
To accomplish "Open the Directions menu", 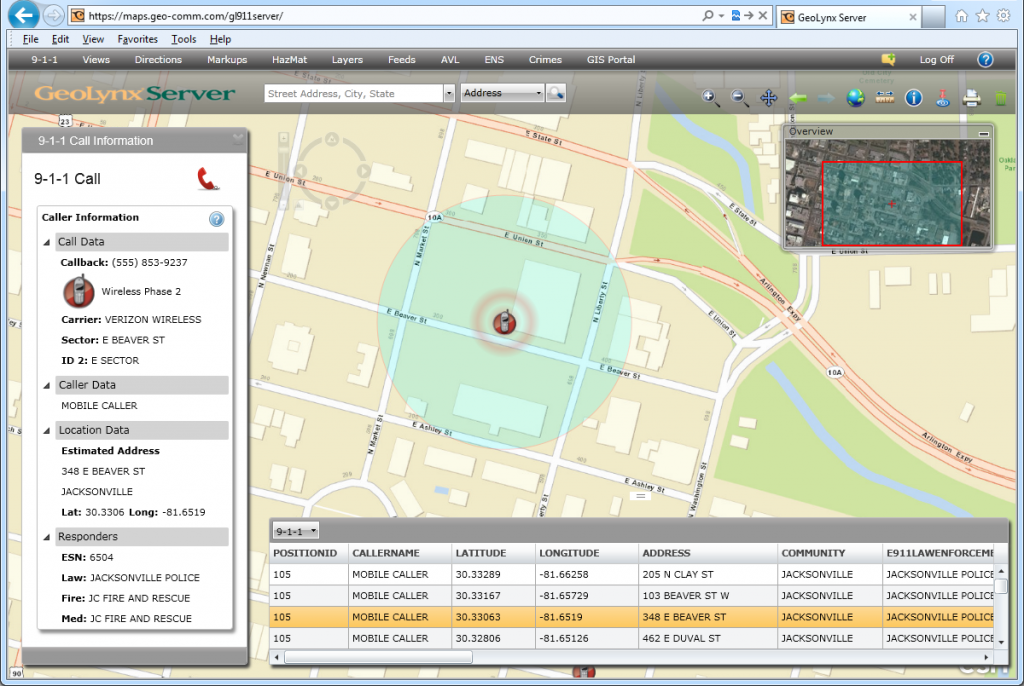I will click(158, 59).
